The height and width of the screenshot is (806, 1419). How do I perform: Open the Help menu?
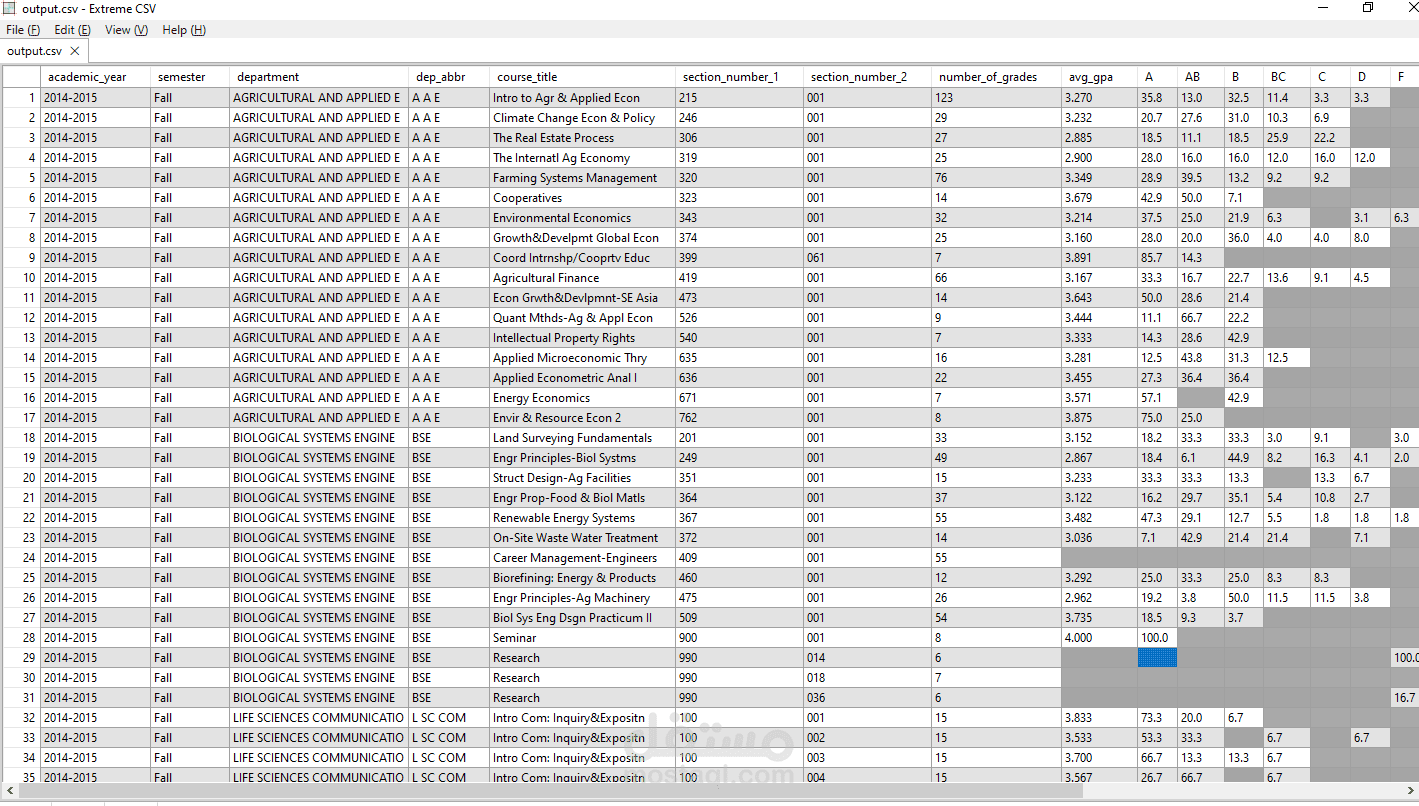(x=184, y=30)
